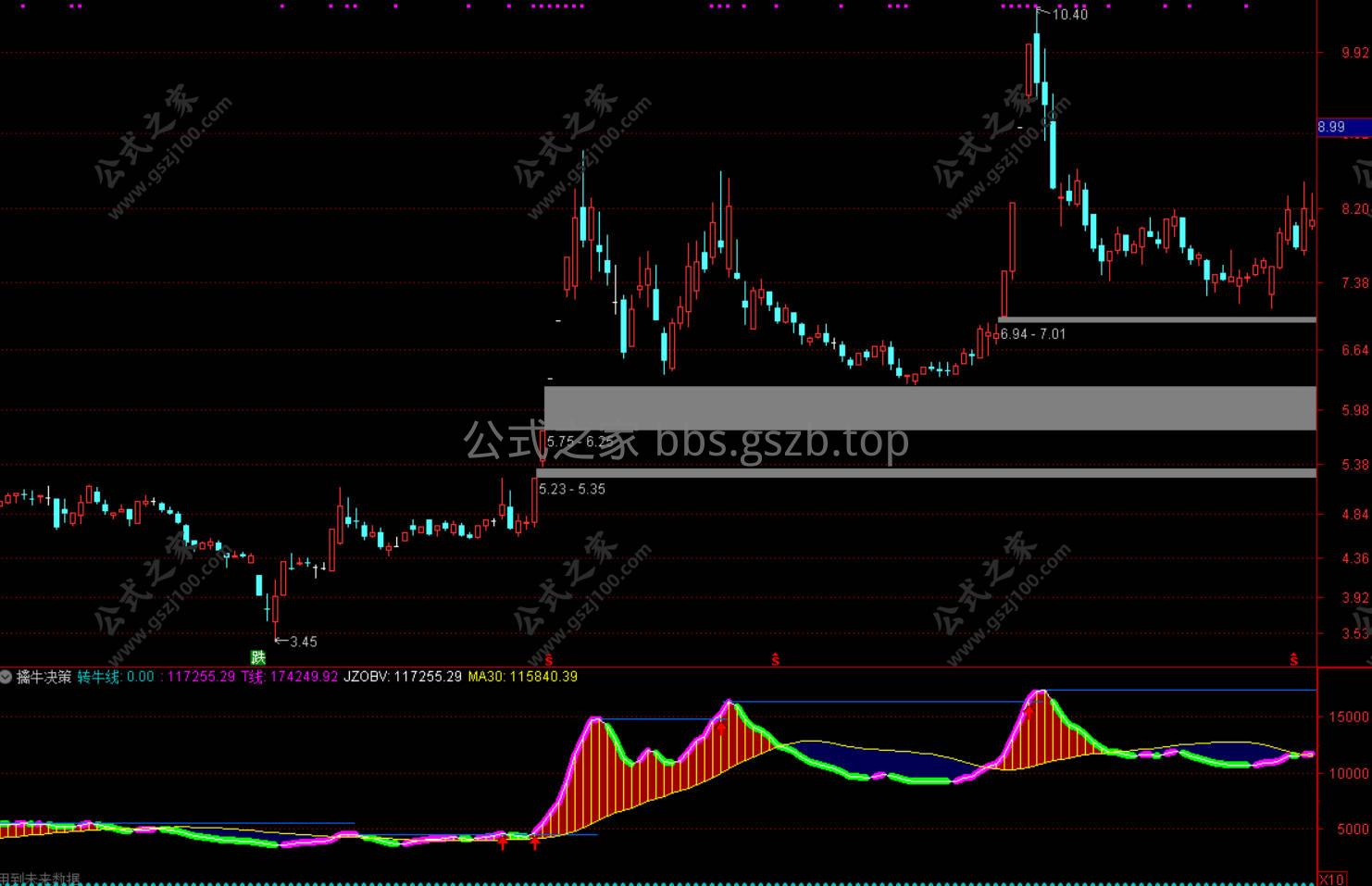1372x886 pixels.
Task: Click the green 跌 signal marker
Action: tap(258, 657)
